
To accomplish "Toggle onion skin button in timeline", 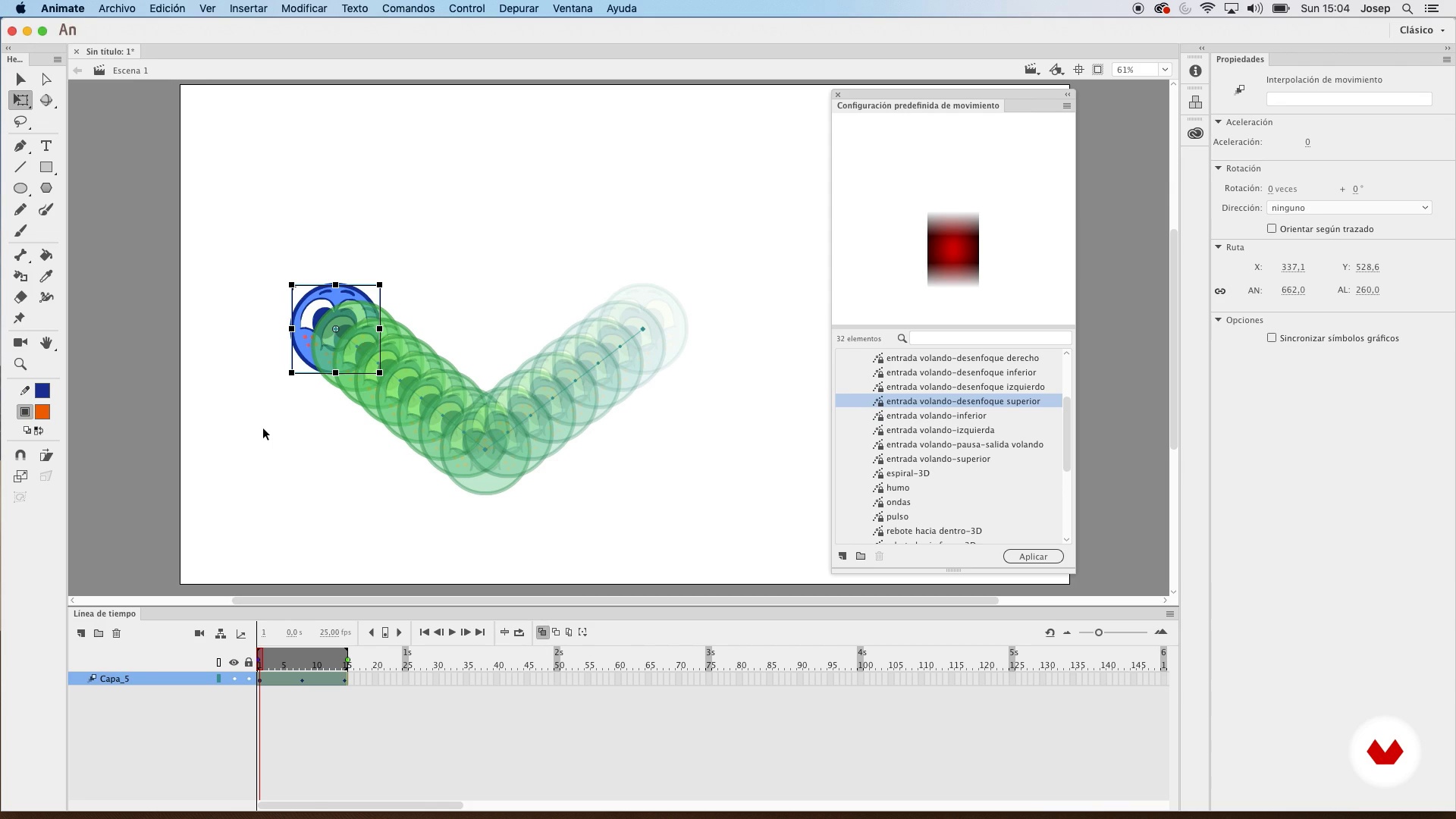I will point(542,632).
